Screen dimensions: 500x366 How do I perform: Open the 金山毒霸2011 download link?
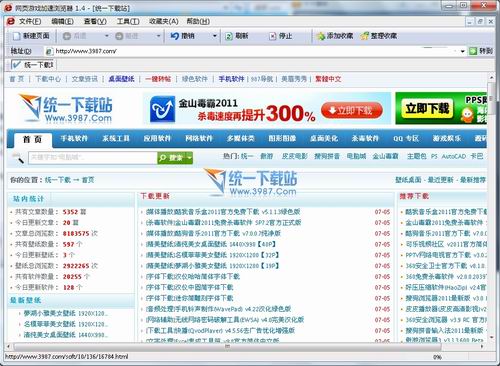[x=223, y=223]
